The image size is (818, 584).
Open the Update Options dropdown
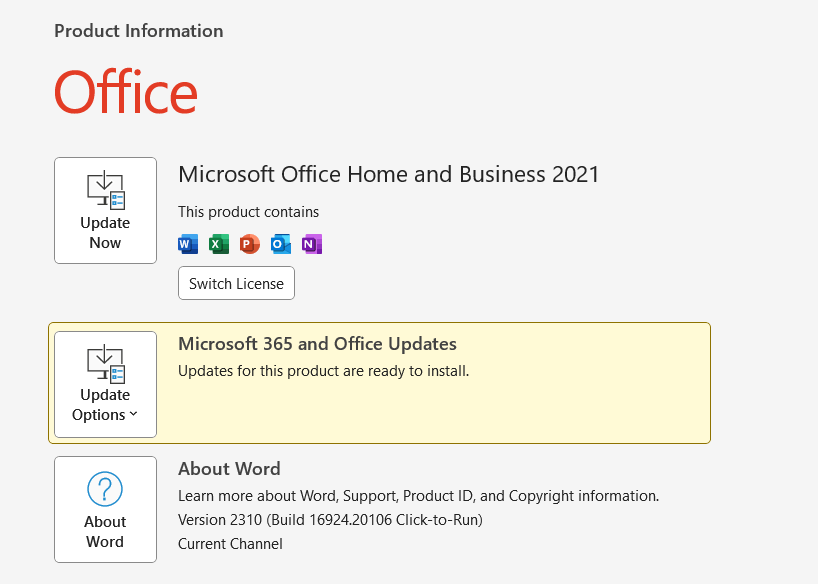(105, 384)
